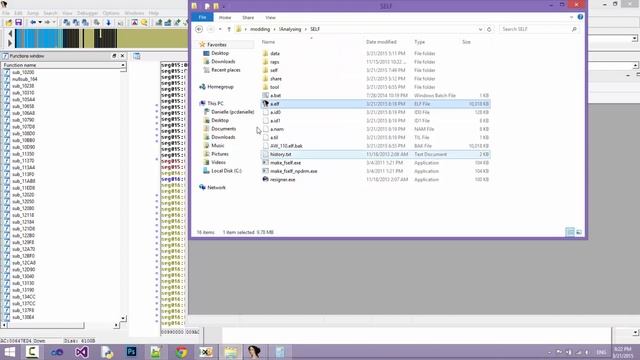
Task: Select make_fself.exe application
Action: point(285,163)
